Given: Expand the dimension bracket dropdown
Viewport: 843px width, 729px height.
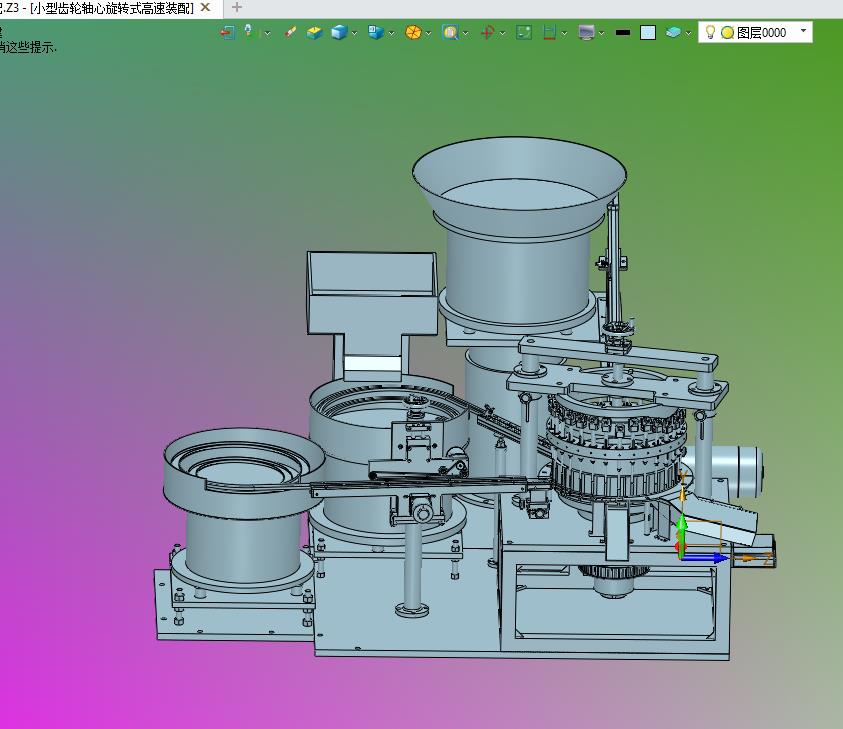Looking at the screenshot, I should 565,33.
